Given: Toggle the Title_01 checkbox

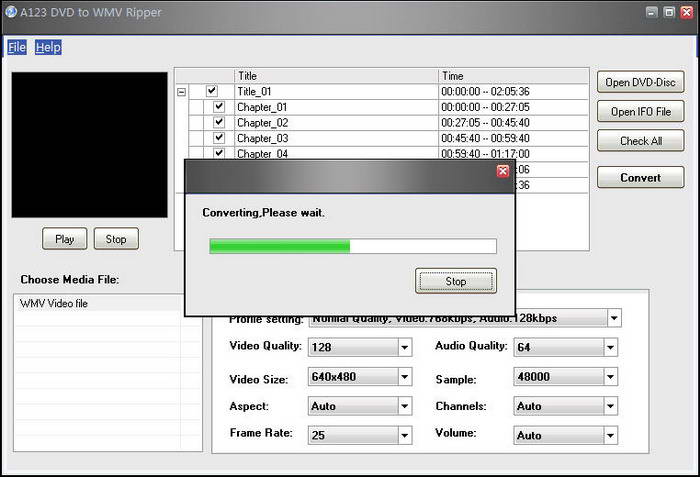Looking at the screenshot, I should (212, 91).
